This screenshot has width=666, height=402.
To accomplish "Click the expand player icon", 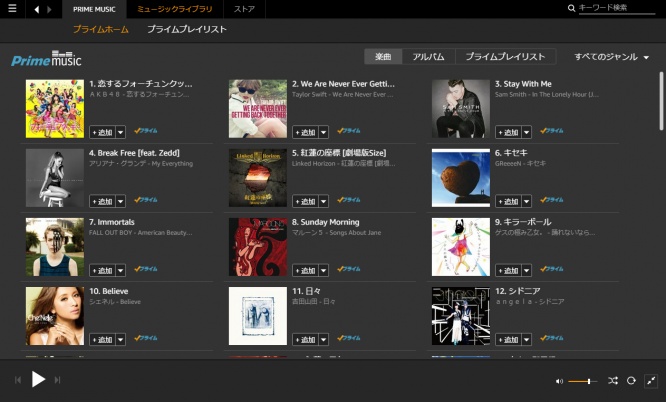I will pyautogui.click(x=651, y=381).
